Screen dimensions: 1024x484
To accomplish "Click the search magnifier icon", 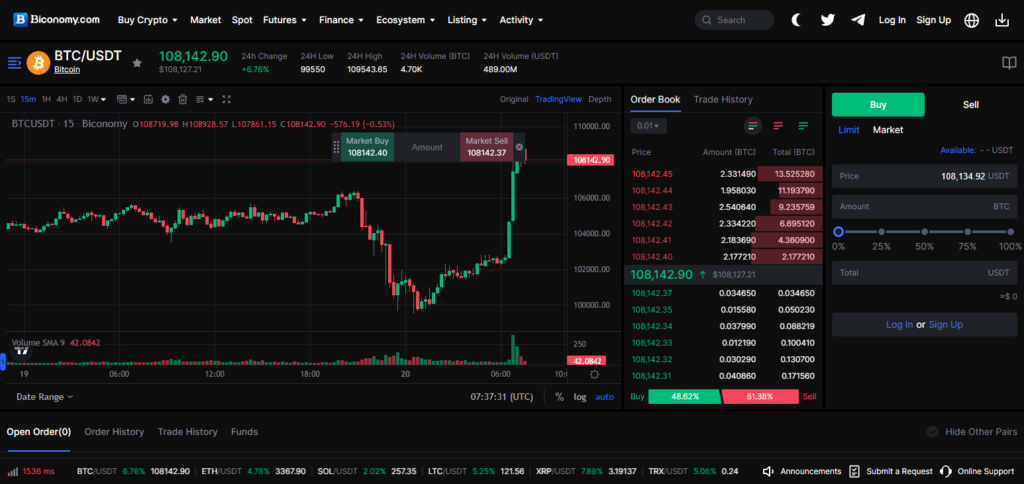I will point(707,20).
